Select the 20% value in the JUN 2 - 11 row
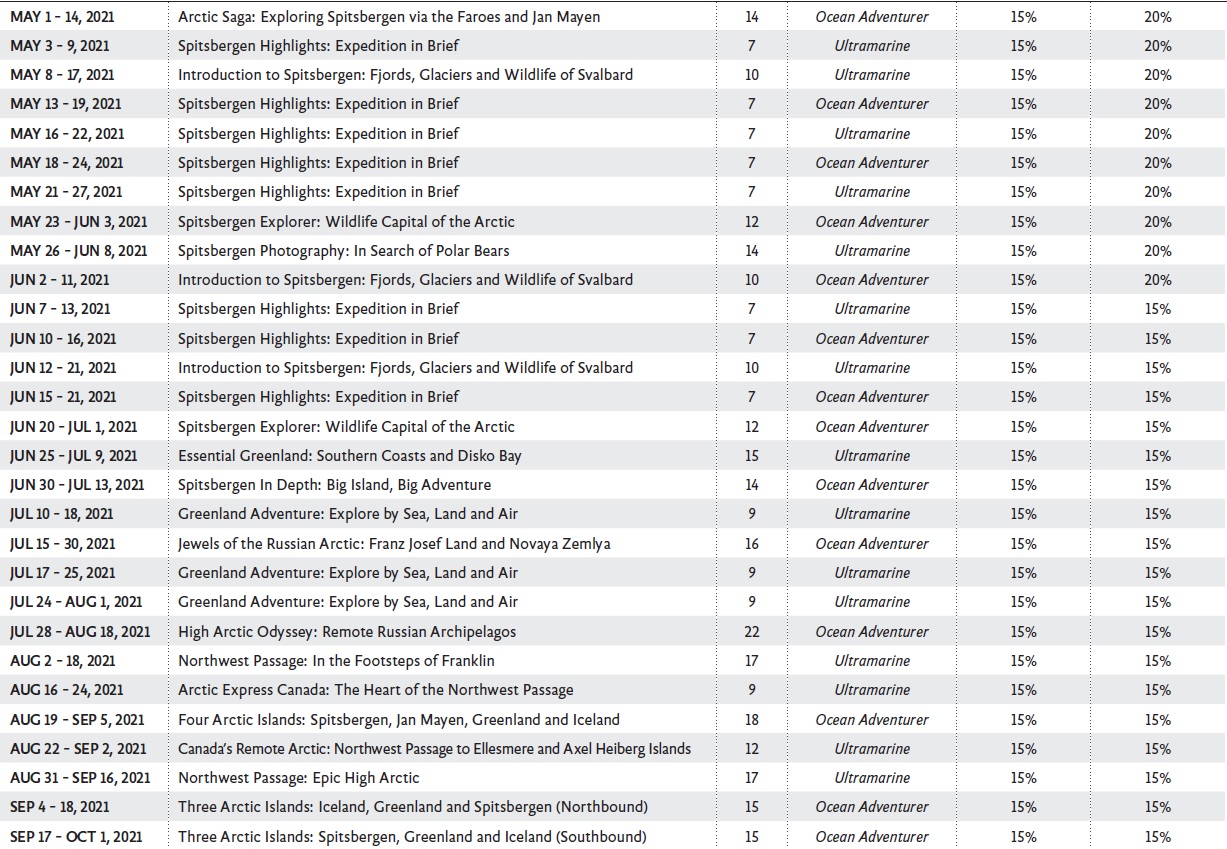This screenshot has width=1227, height=849. tap(1158, 280)
